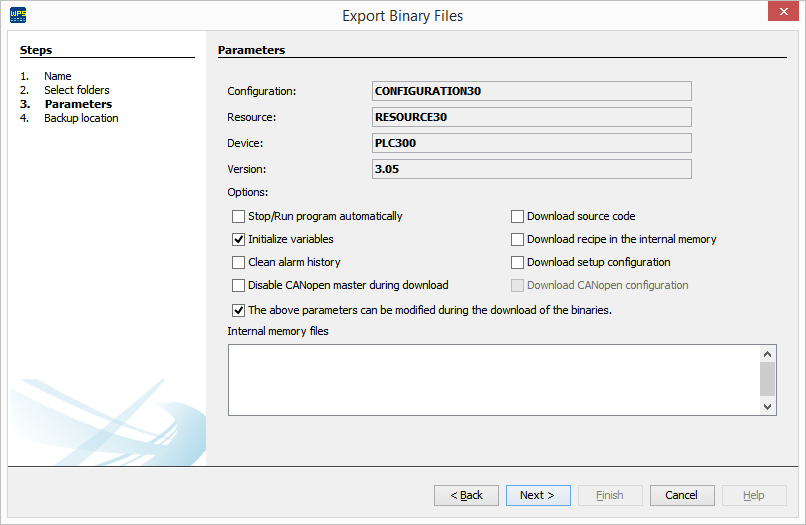The image size is (806, 525).
Task: Click the WPS application icon in title bar
Action: click(x=17, y=15)
